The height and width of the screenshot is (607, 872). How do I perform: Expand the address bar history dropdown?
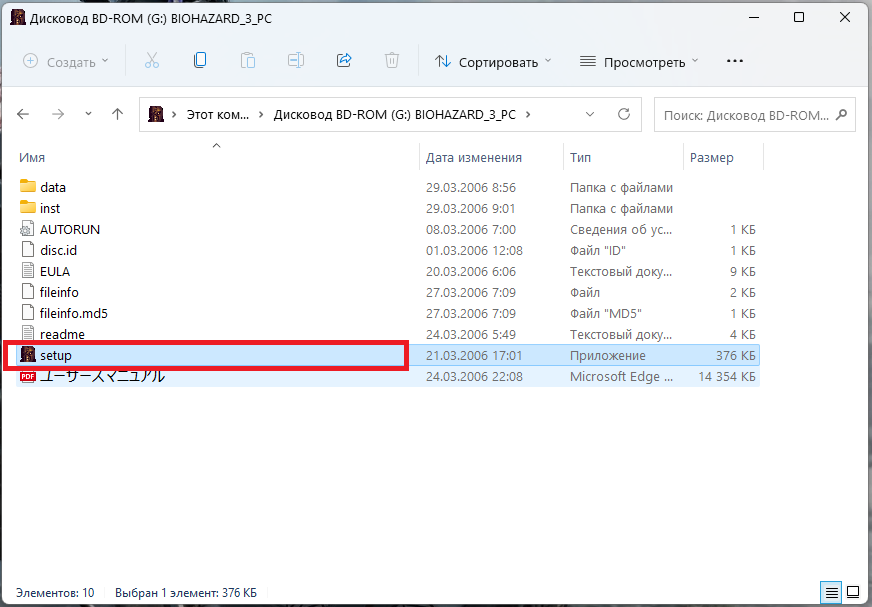click(590, 115)
